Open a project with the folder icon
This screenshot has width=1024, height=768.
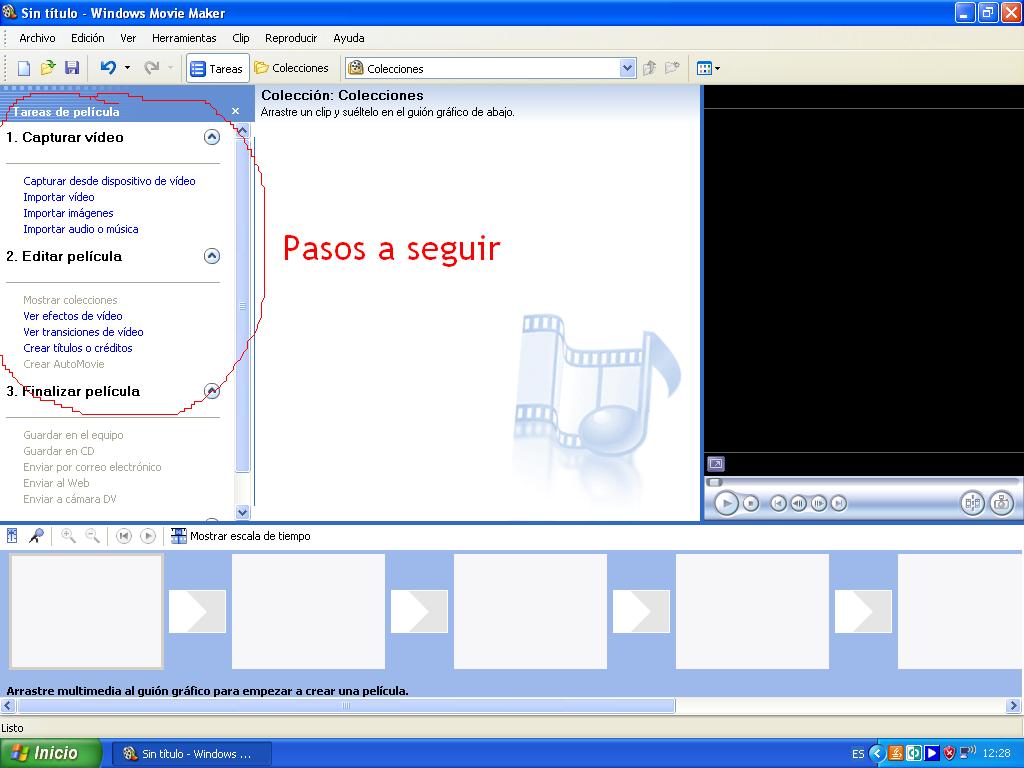coord(48,68)
